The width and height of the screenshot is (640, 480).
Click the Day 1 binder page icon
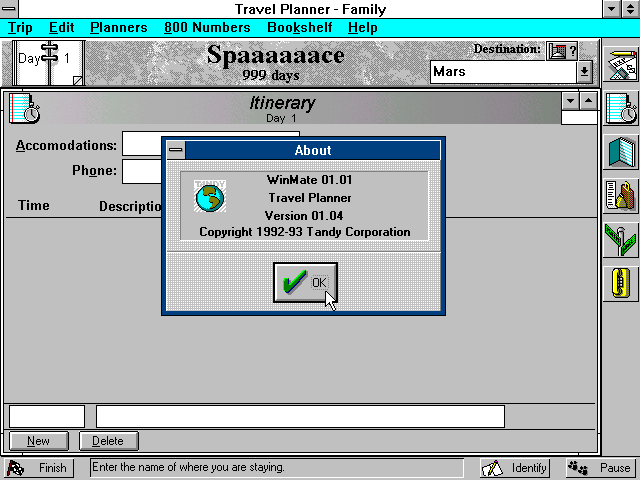pyautogui.click(x=49, y=62)
